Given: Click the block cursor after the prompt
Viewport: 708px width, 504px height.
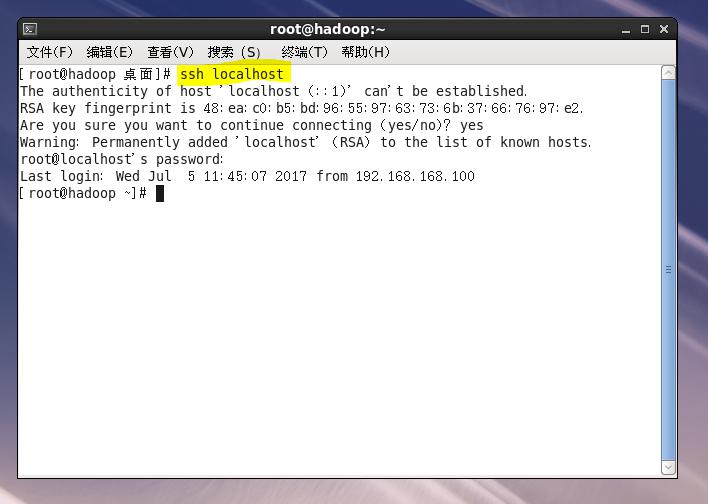Looking at the screenshot, I should pyautogui.click(x=160, y=194).
